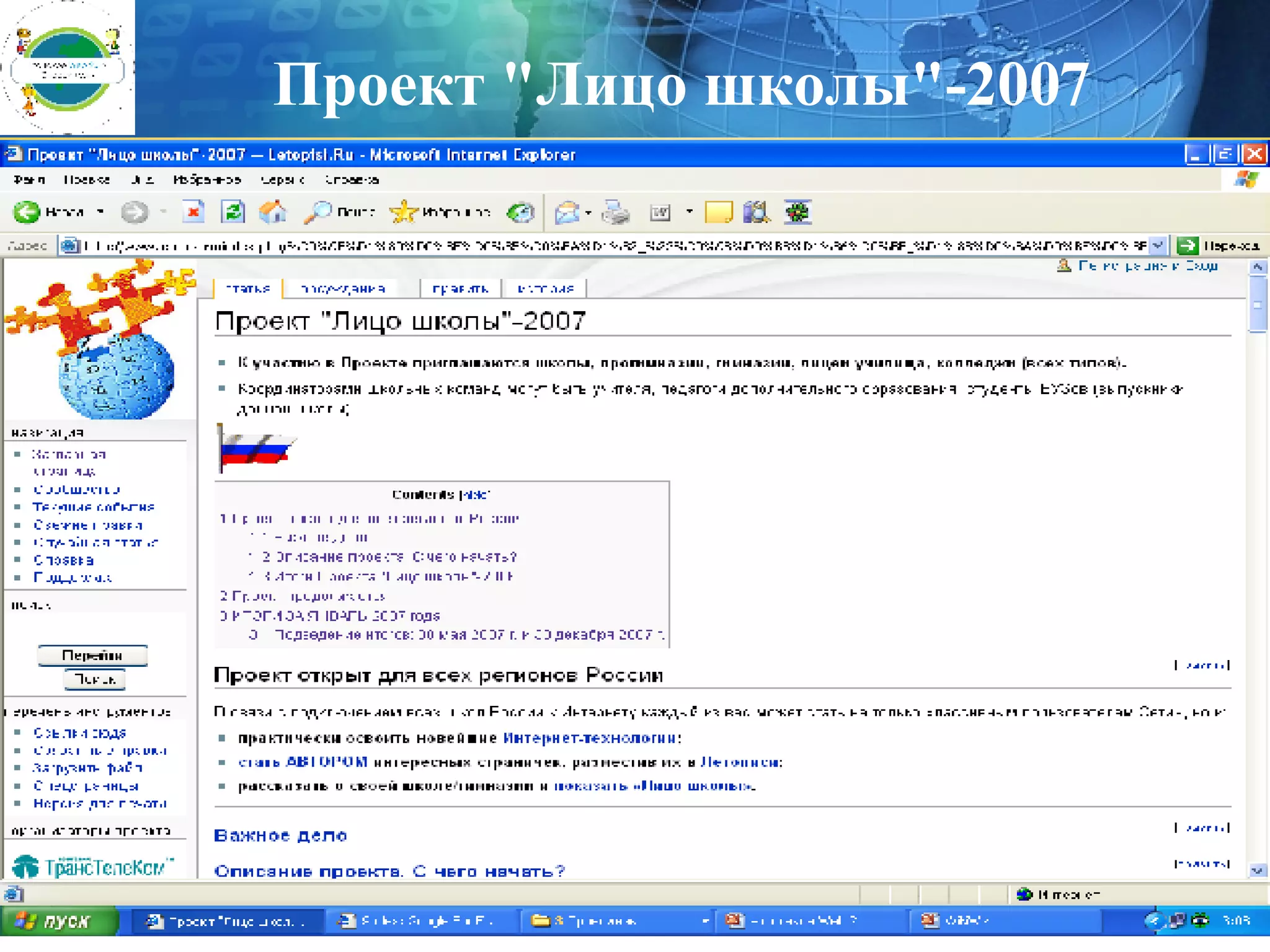Image resolution: width=1270 pixels, height=952 pixels.
Task: Click the Stop loading icon
Action: click(193, 213)
